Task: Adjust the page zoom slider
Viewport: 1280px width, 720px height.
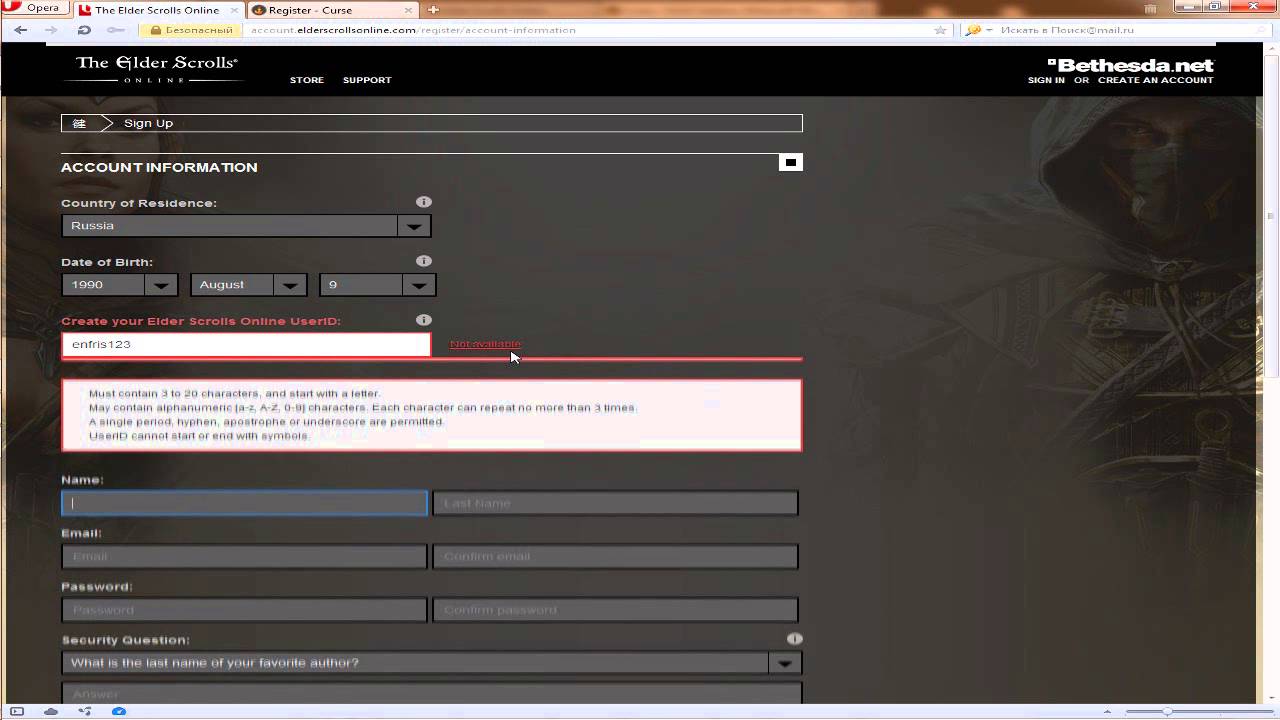Action: pos(1166,711)
